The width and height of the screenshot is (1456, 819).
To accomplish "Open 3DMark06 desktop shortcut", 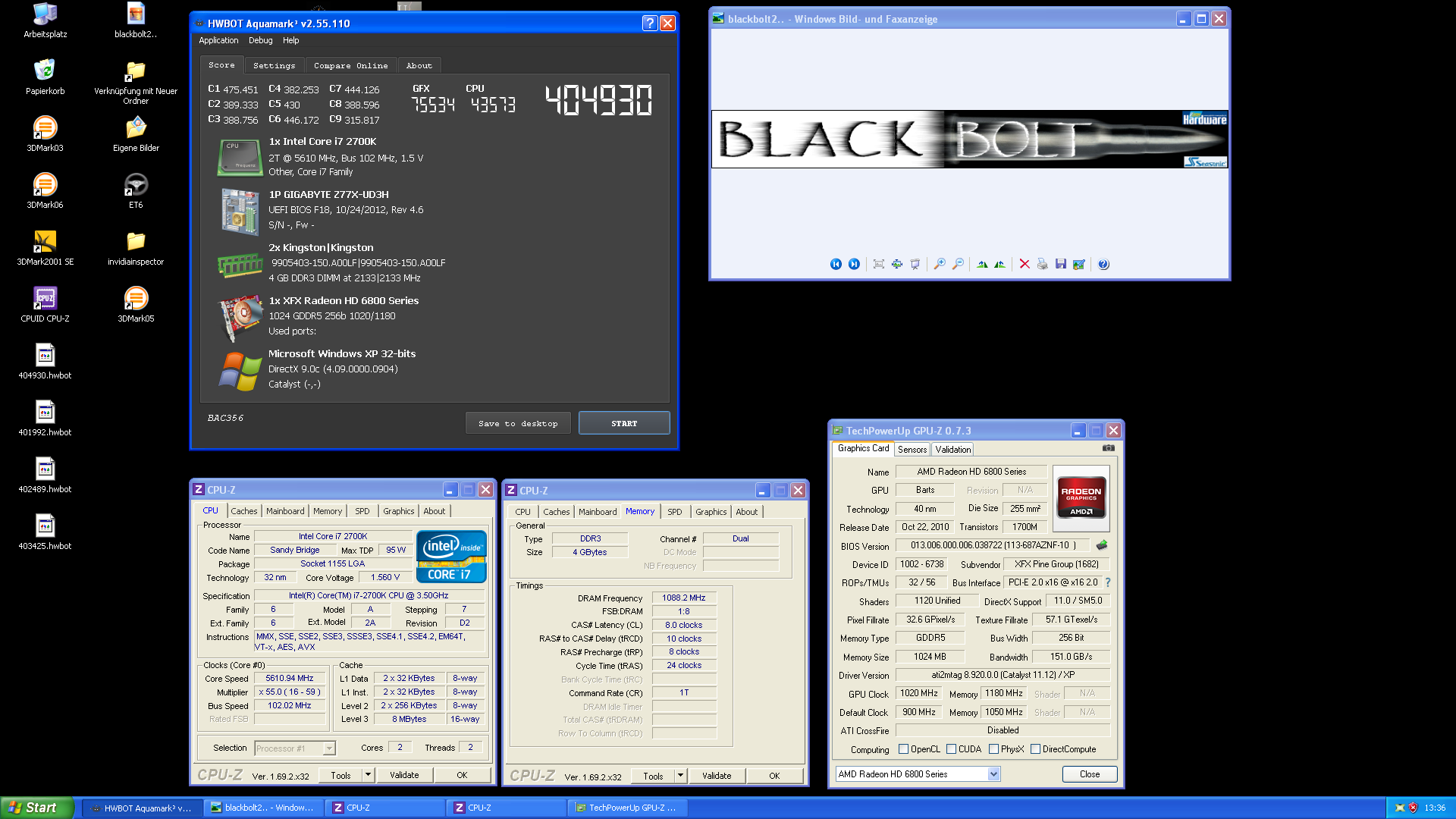I will [x=45, y=190].
